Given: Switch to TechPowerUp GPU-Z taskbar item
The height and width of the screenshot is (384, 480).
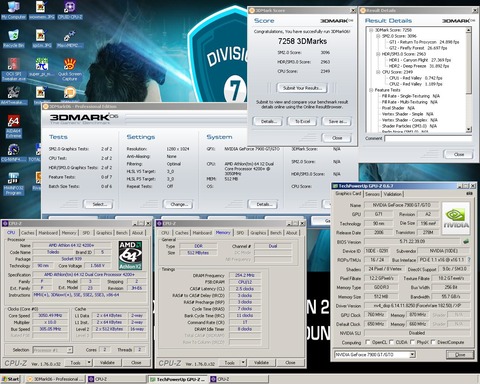Looking at the screenshot, I should coord(178,379).
